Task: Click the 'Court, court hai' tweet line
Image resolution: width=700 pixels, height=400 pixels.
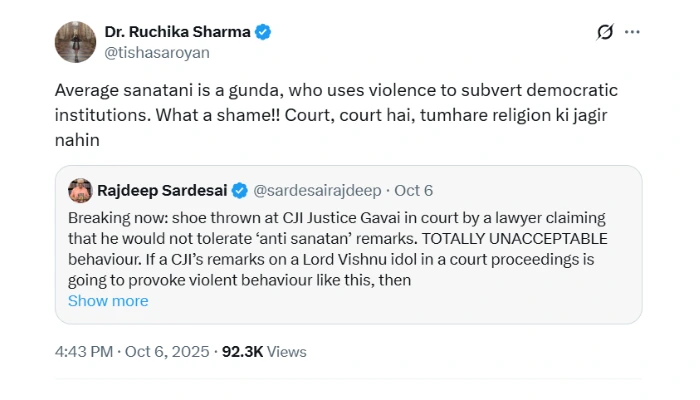Action: click(331, 115)
